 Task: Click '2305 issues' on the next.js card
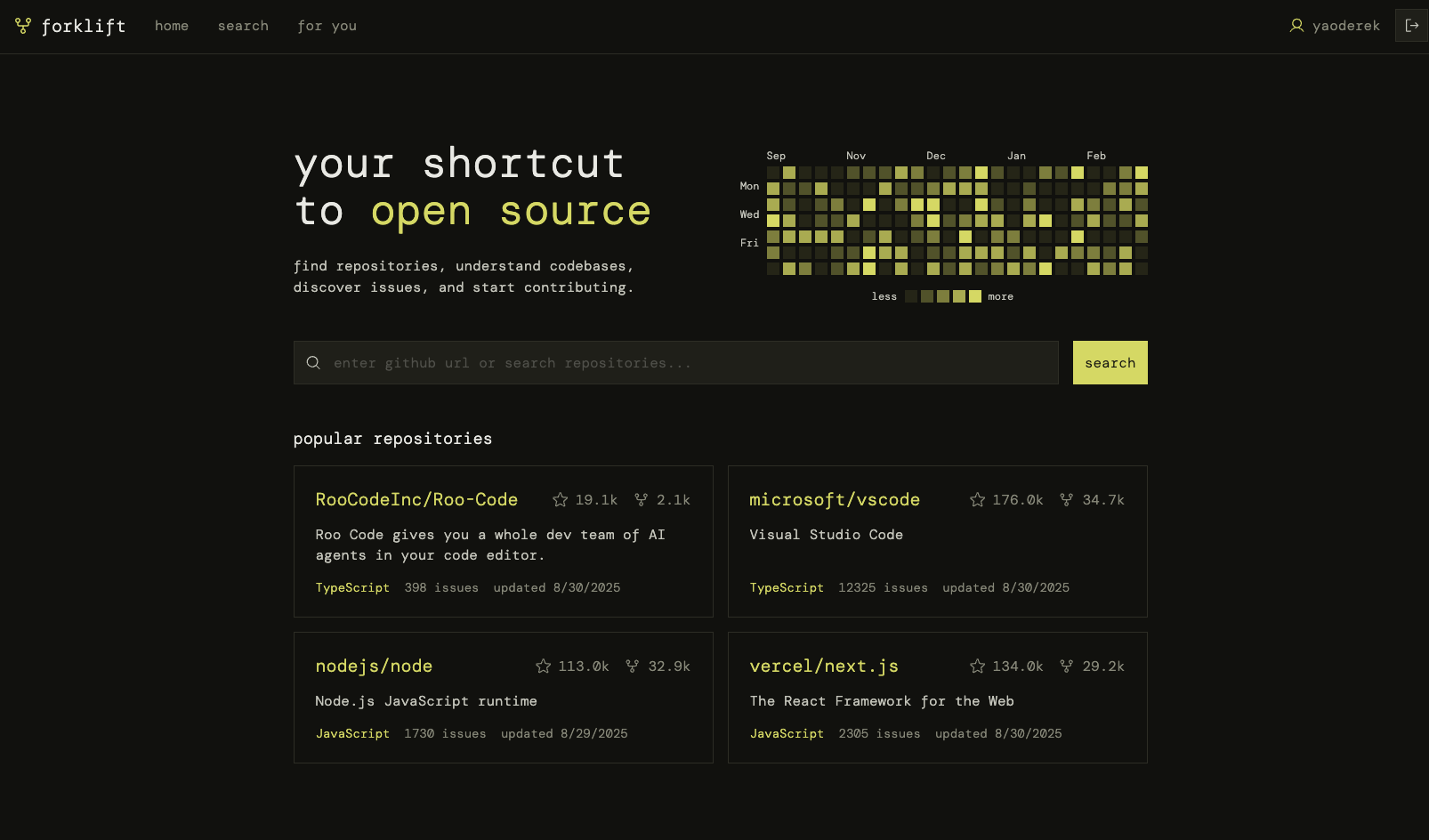[879, 733]
